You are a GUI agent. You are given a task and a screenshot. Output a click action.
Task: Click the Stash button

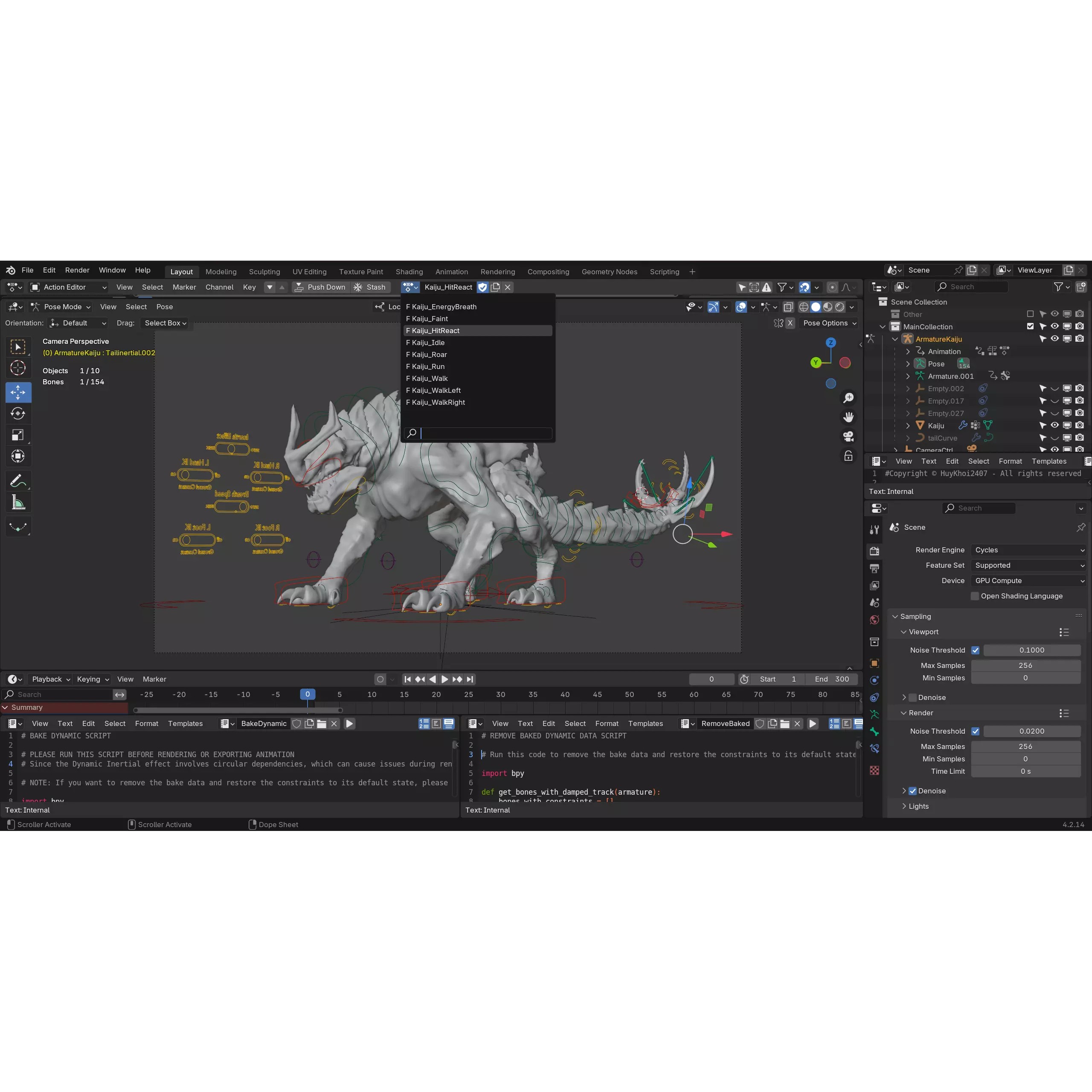point(370,287)
